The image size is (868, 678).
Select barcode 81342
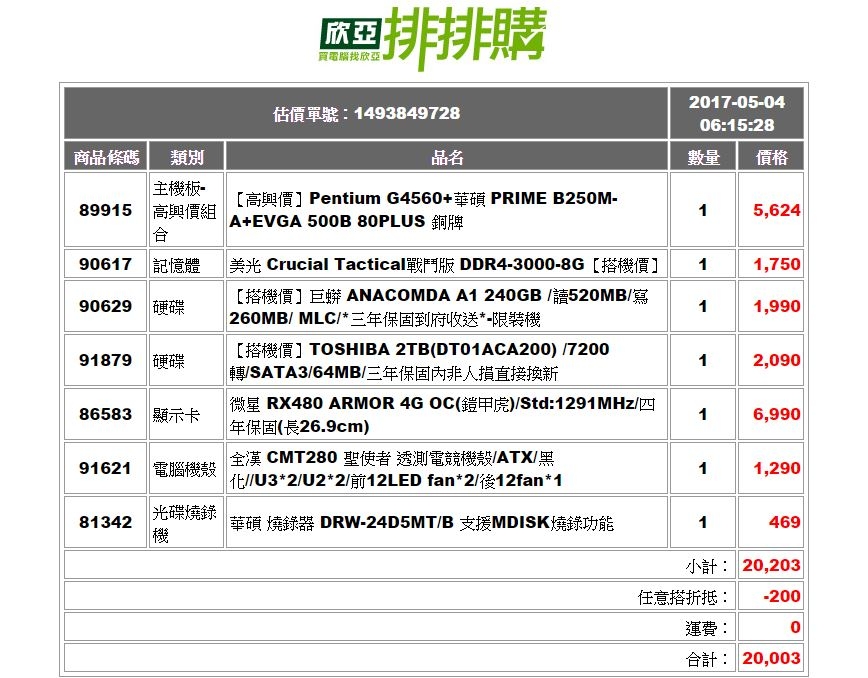point(105,522)
